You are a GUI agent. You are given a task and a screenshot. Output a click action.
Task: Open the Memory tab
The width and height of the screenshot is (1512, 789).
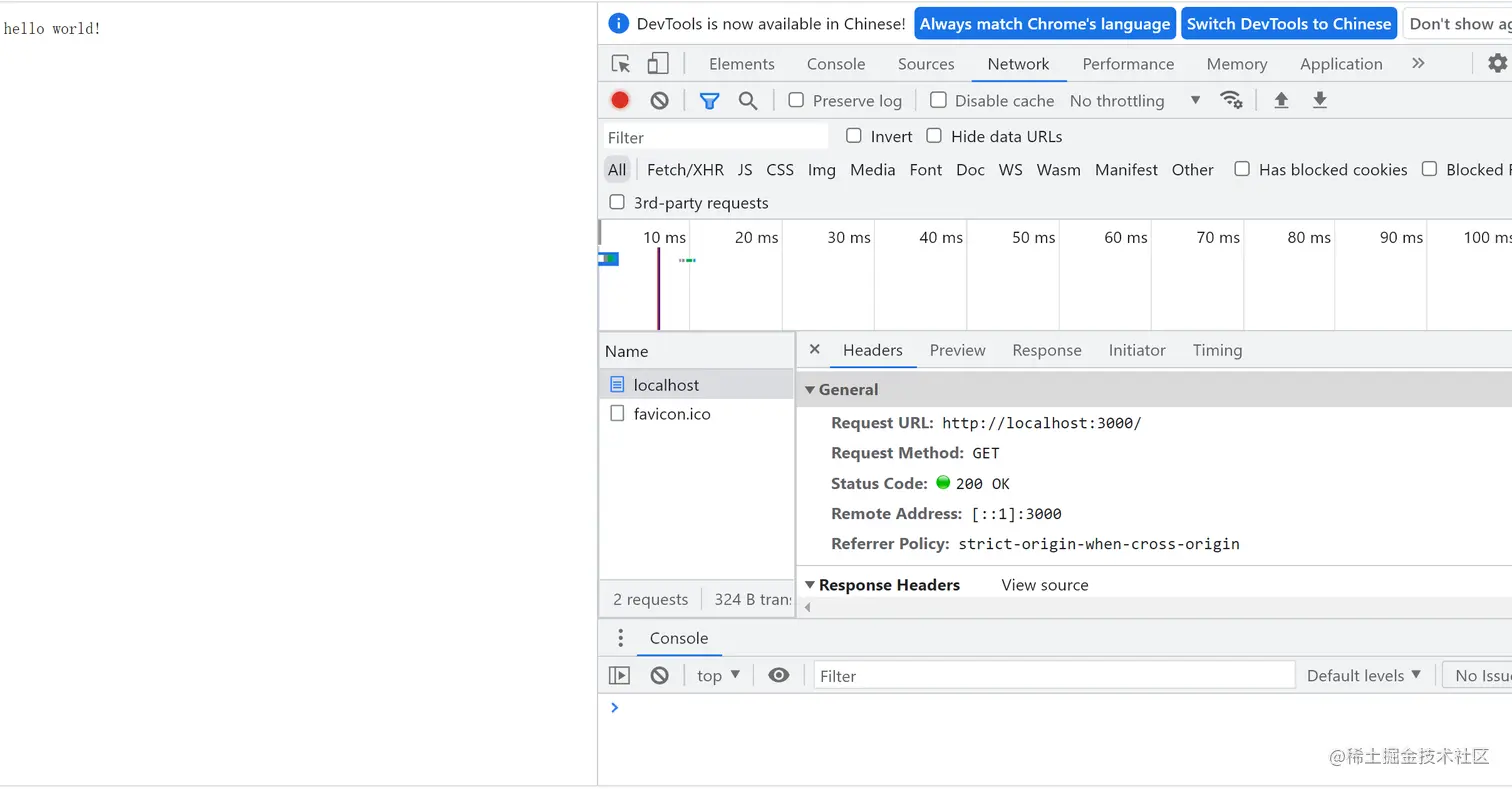tap(1237, 64)
